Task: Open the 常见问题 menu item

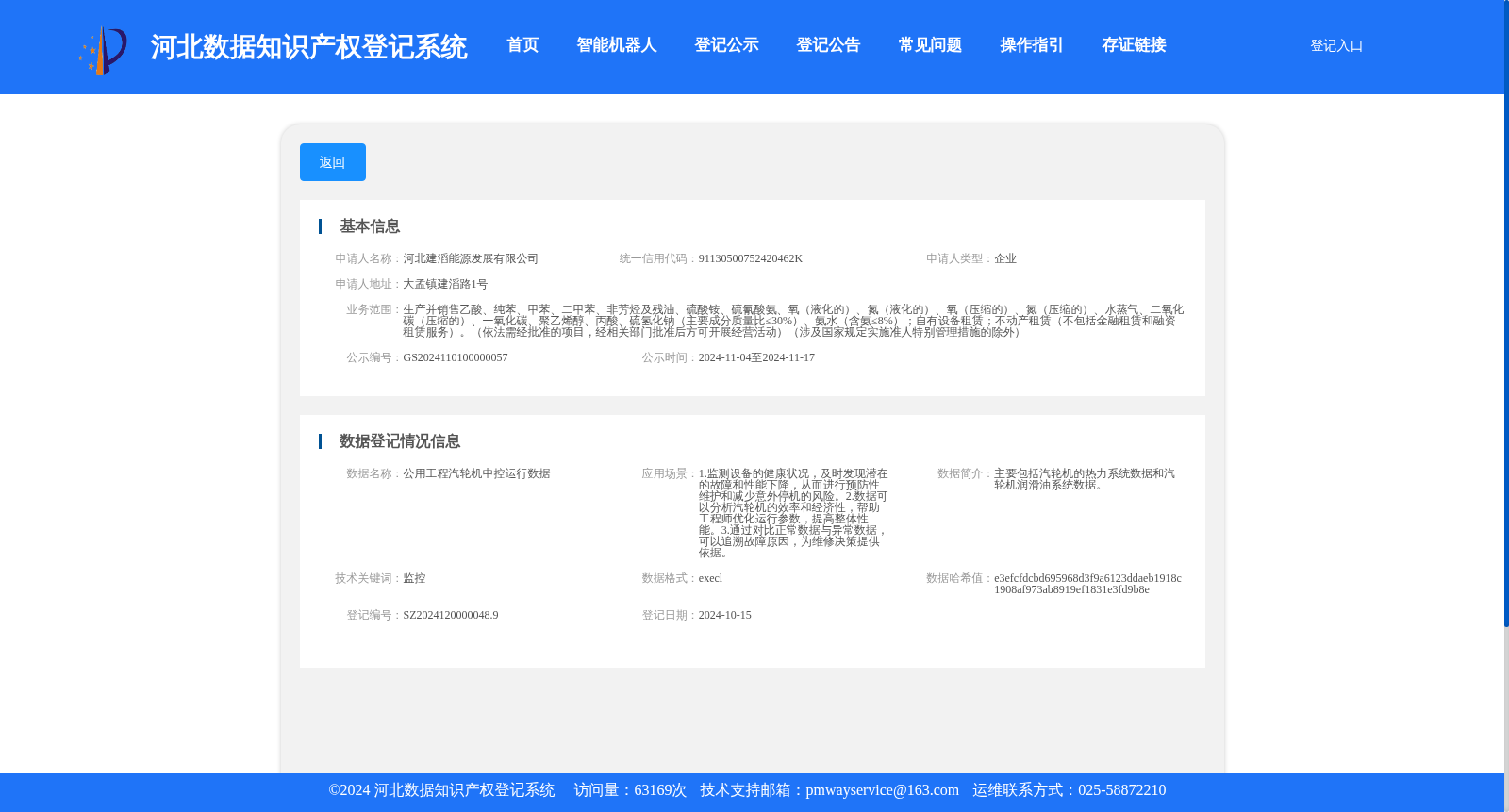Action: pyautogui.click(x=930, y=45)
